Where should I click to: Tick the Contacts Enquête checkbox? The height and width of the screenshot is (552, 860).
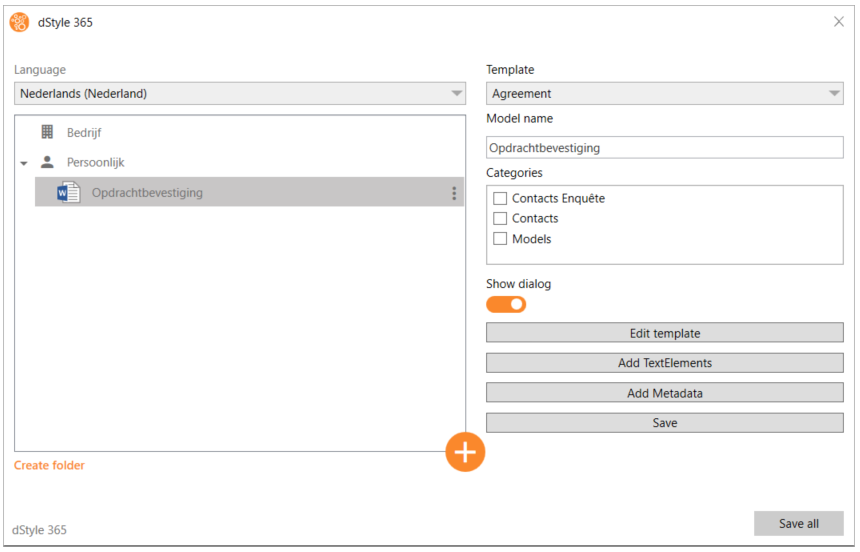(500, 198)
